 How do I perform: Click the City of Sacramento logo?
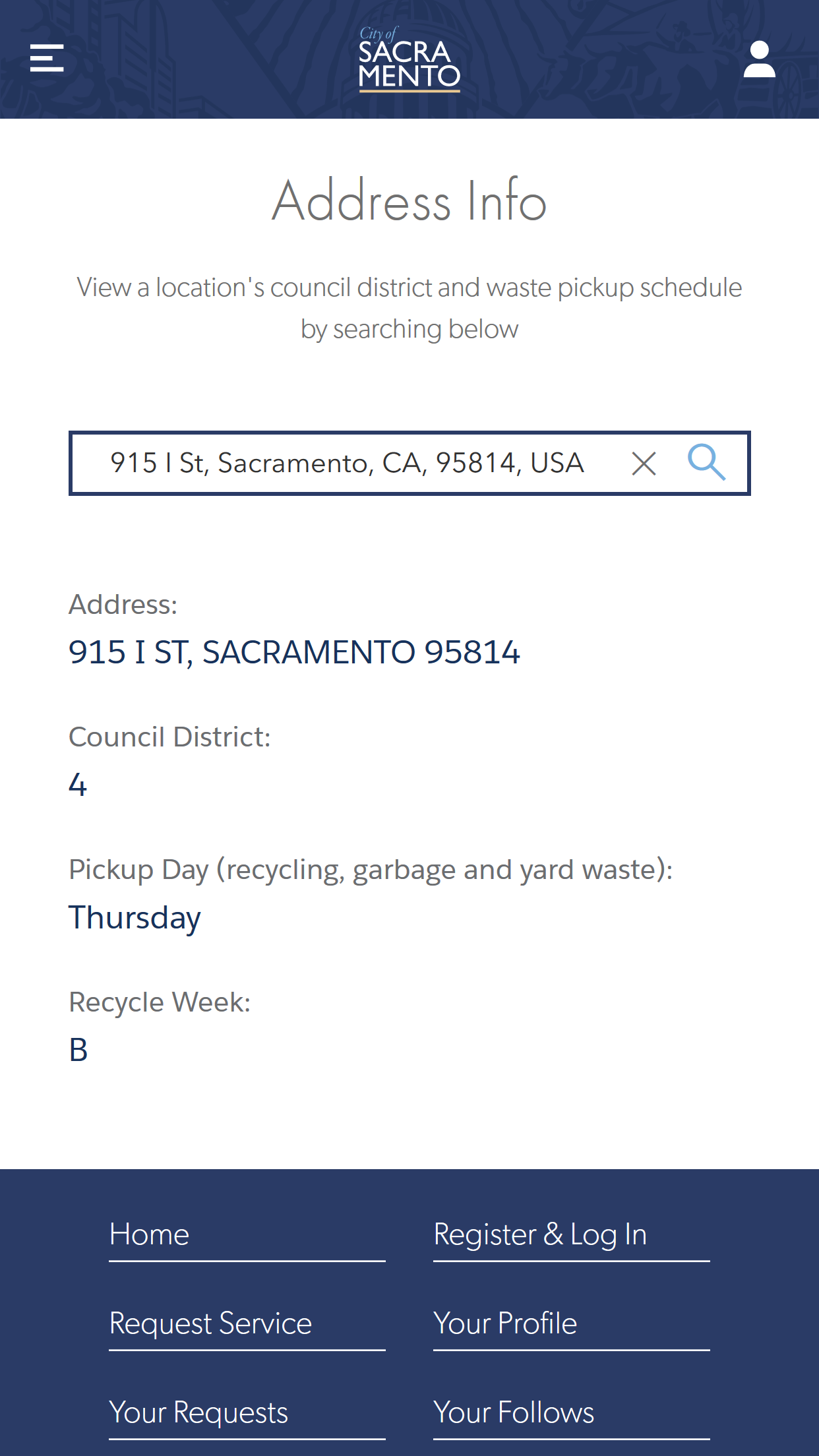pos(409,59)
